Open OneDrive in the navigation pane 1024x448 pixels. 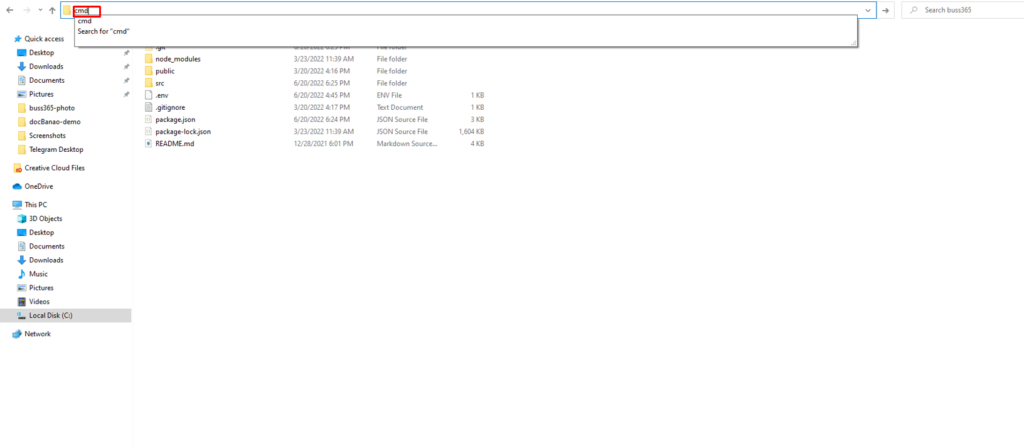(38, 186)
